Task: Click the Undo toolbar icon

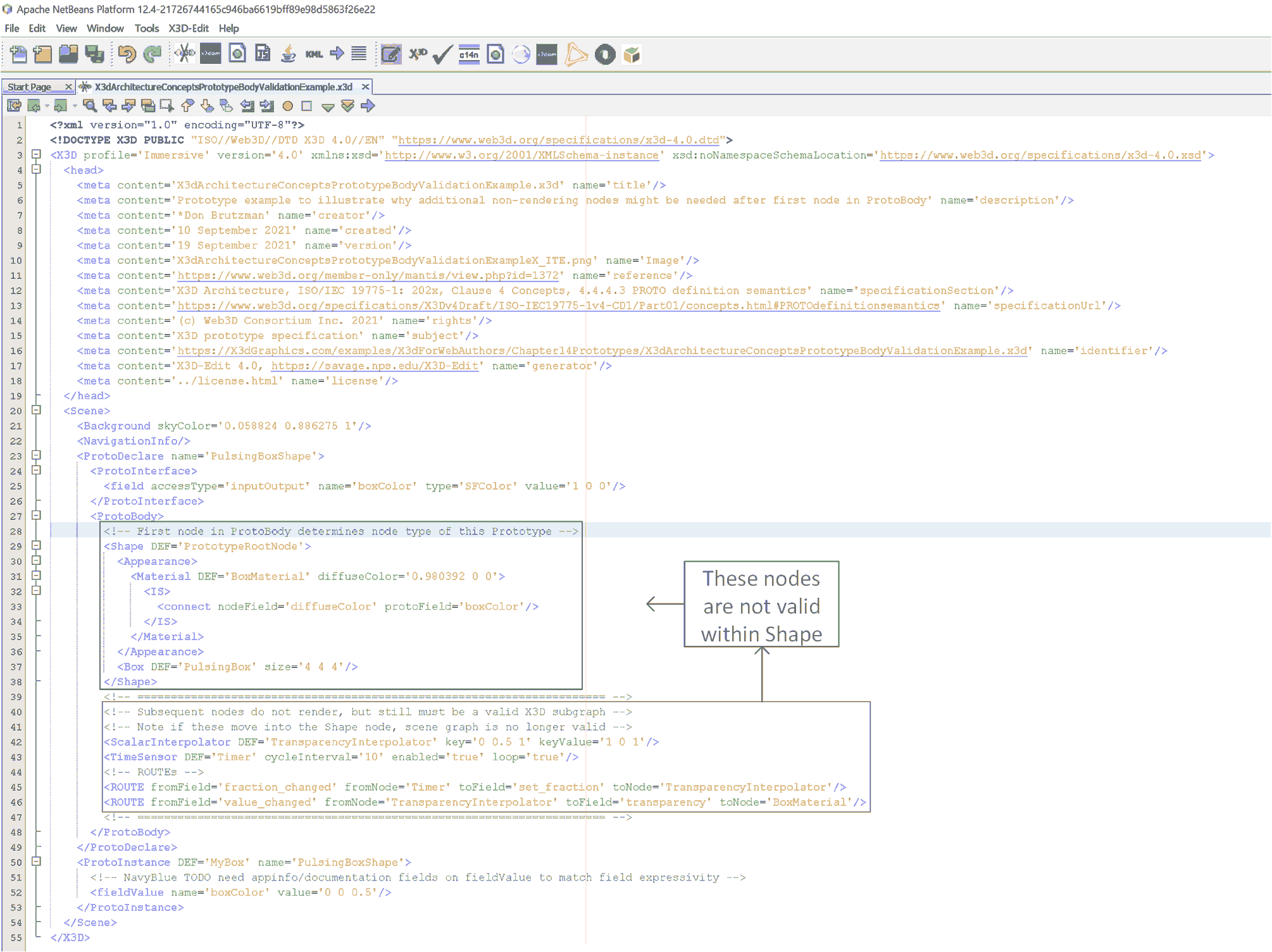Action: (127, 55)
